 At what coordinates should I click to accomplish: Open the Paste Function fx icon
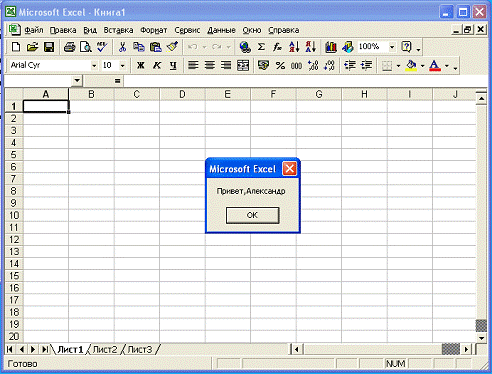(277, 47)
